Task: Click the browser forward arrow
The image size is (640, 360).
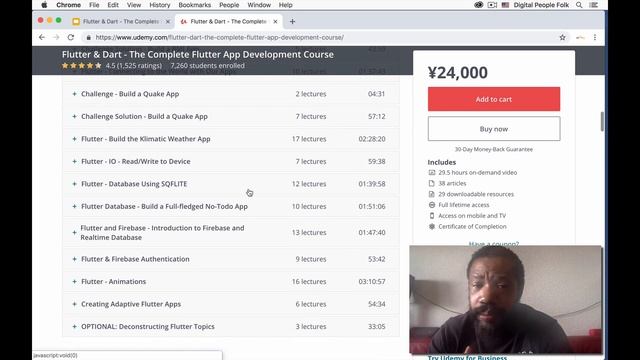Action: [x=56, y=37]
